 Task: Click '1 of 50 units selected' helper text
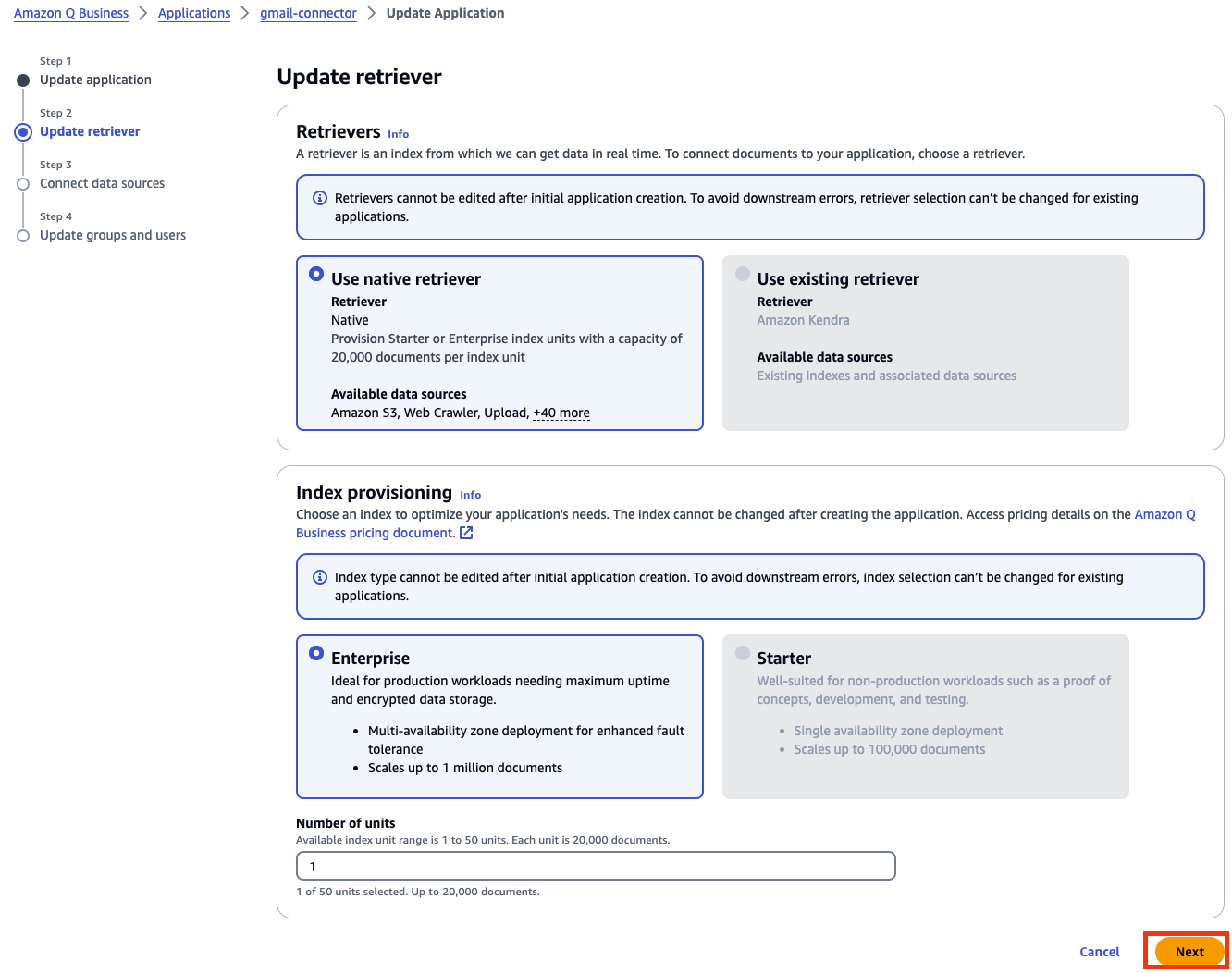tap(418, 892)
